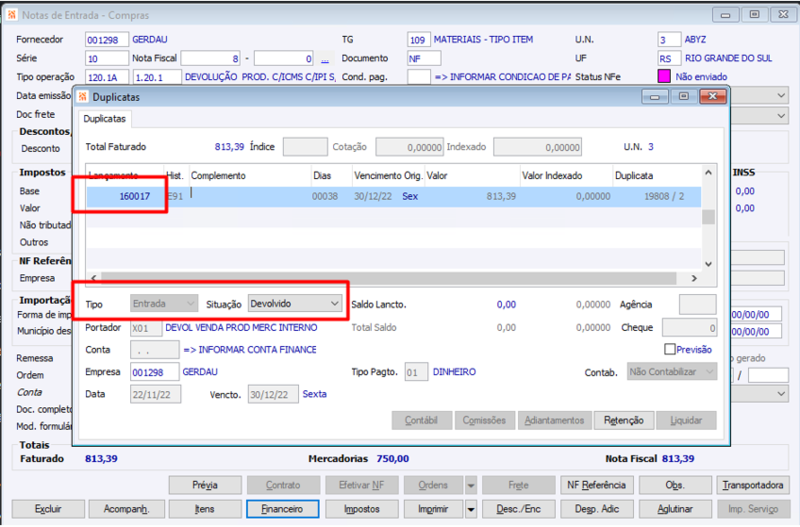Click the Vencto. date field 30/12/22
Viewport: 800px width, 527px height.
point(273,394)
